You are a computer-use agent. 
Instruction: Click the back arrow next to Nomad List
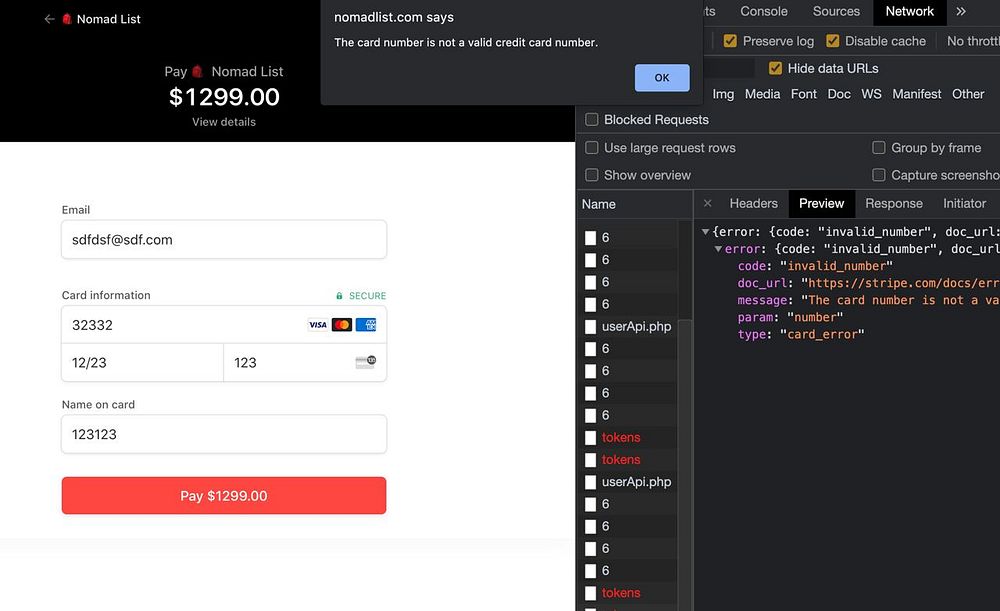tap(49, 19)
